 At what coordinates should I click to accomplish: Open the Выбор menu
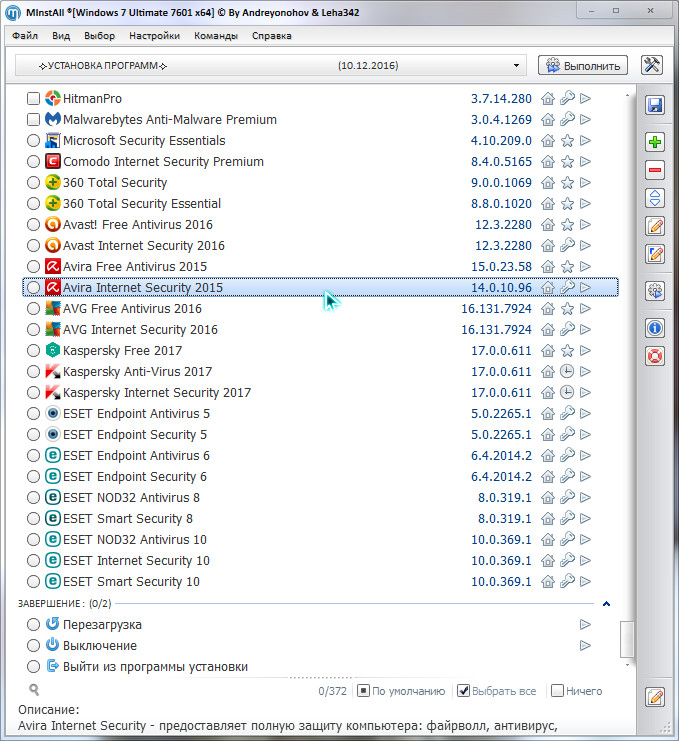click(x=99, y=35)
